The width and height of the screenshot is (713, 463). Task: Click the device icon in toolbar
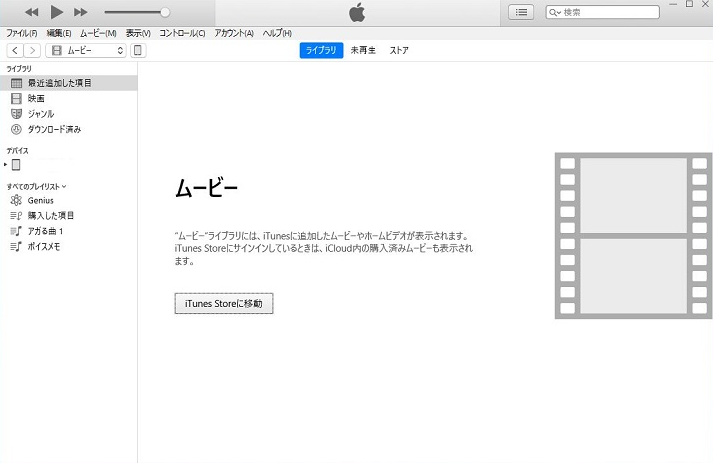[138, 50]
